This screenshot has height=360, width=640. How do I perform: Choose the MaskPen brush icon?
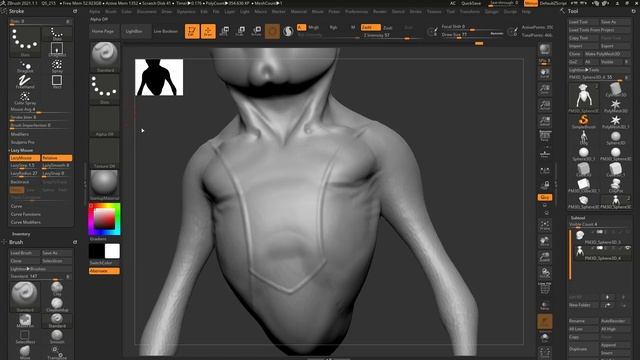[25, 320]
